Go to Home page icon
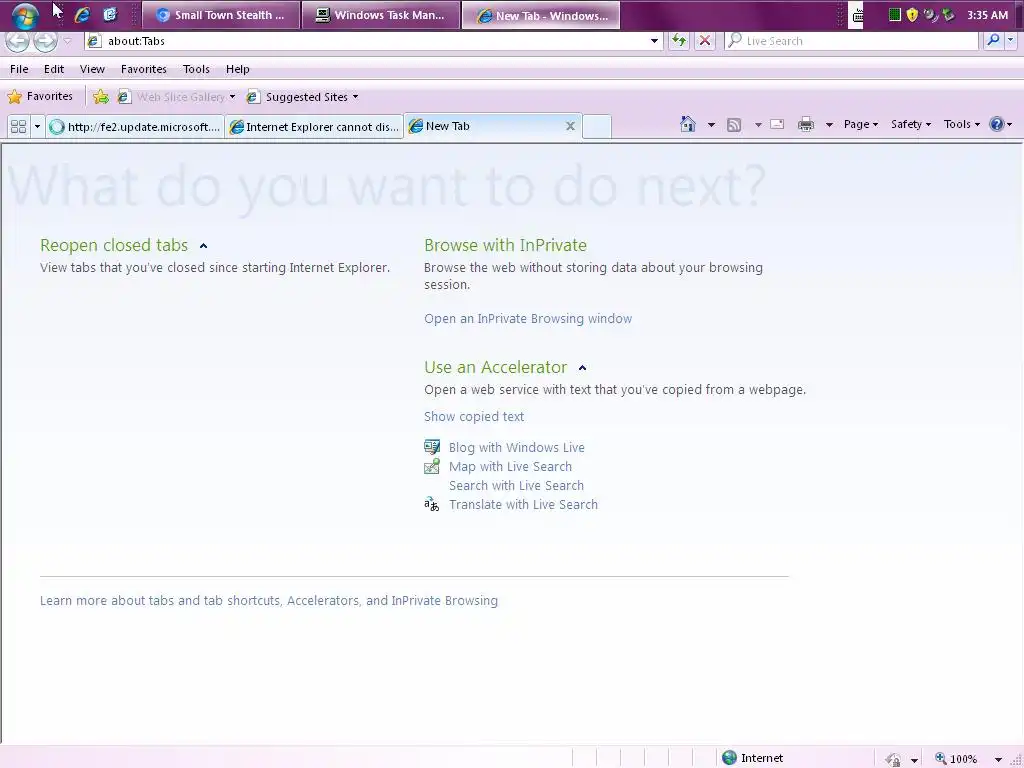The image size is (1024, 768). (688, 124)
